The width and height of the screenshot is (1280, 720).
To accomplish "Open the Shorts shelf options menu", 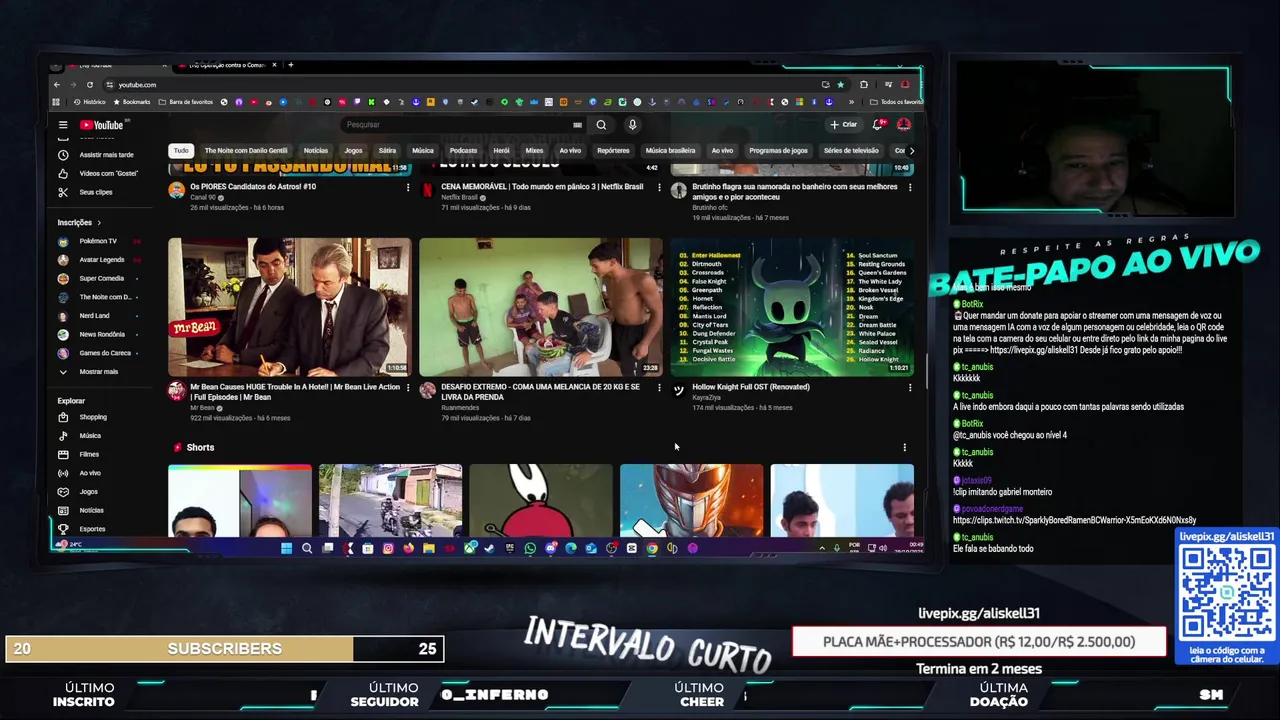I will tap(905, 448).
